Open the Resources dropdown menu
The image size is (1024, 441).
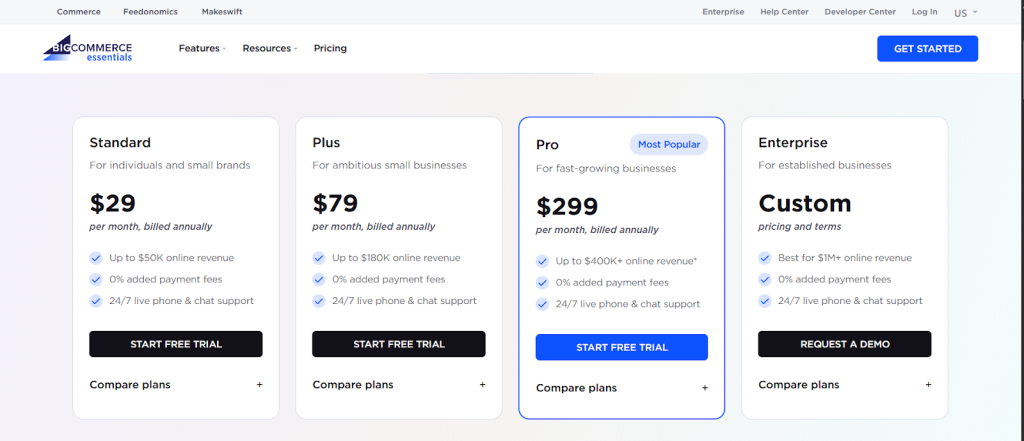coord(269,48)
